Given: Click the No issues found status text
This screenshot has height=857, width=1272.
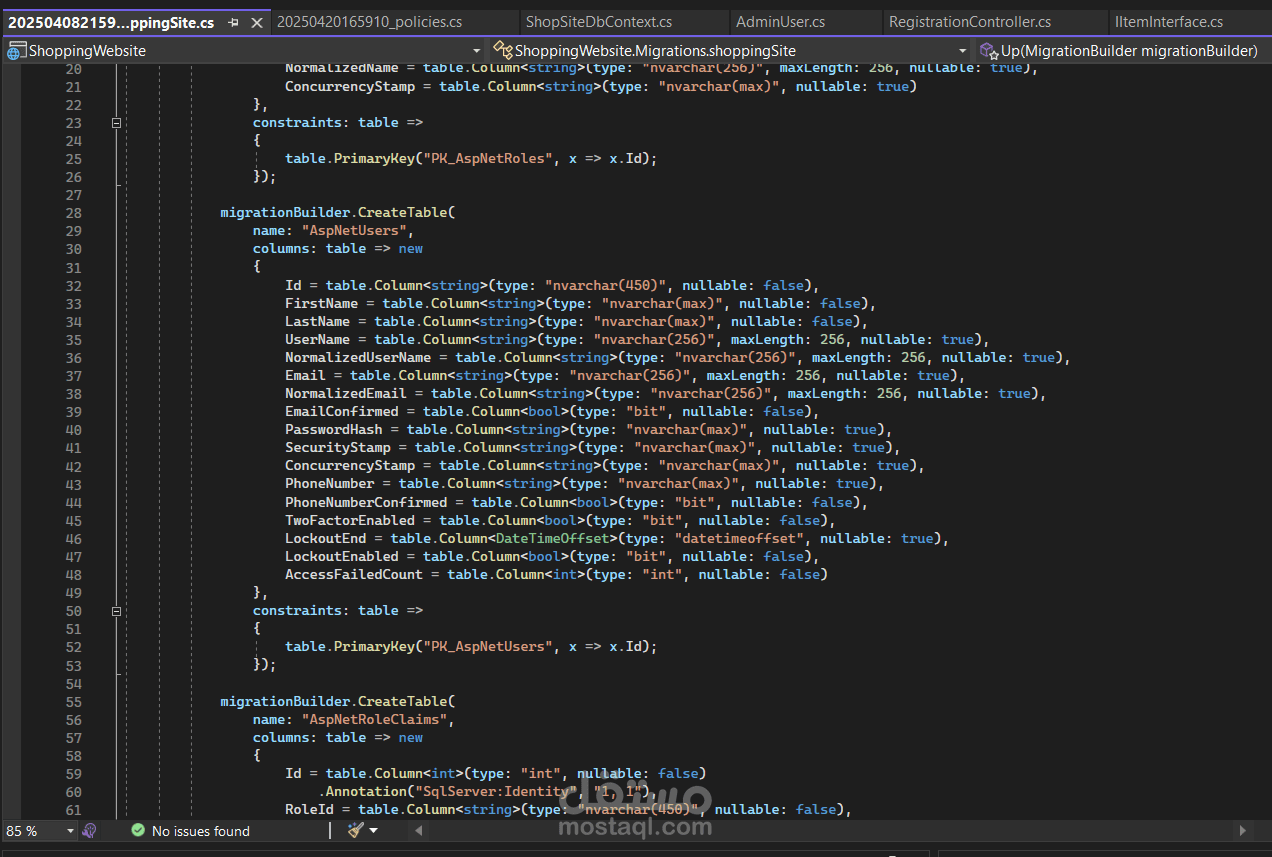Looking at the screenshot, I should [201, 831].
